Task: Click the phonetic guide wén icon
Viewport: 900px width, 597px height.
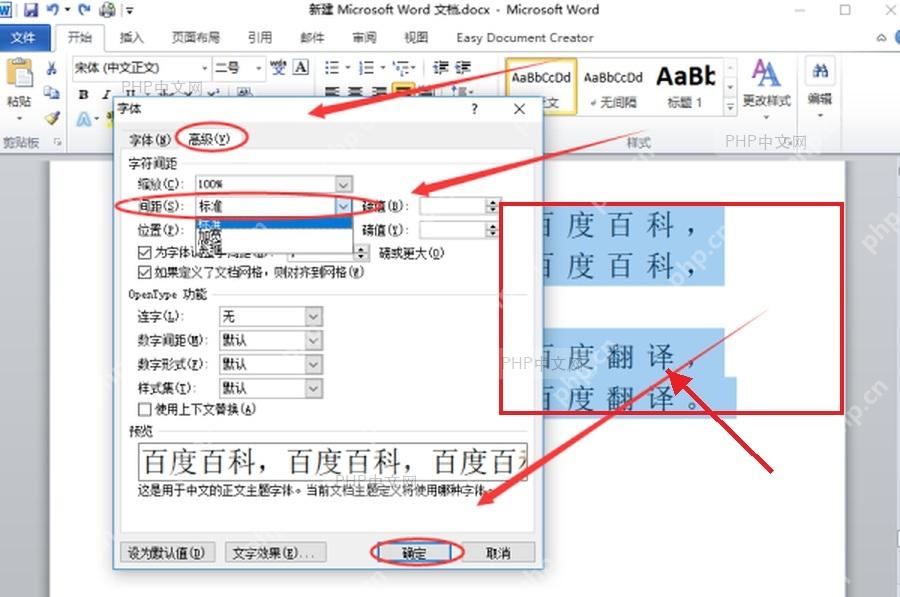Action: pos(278,68)
